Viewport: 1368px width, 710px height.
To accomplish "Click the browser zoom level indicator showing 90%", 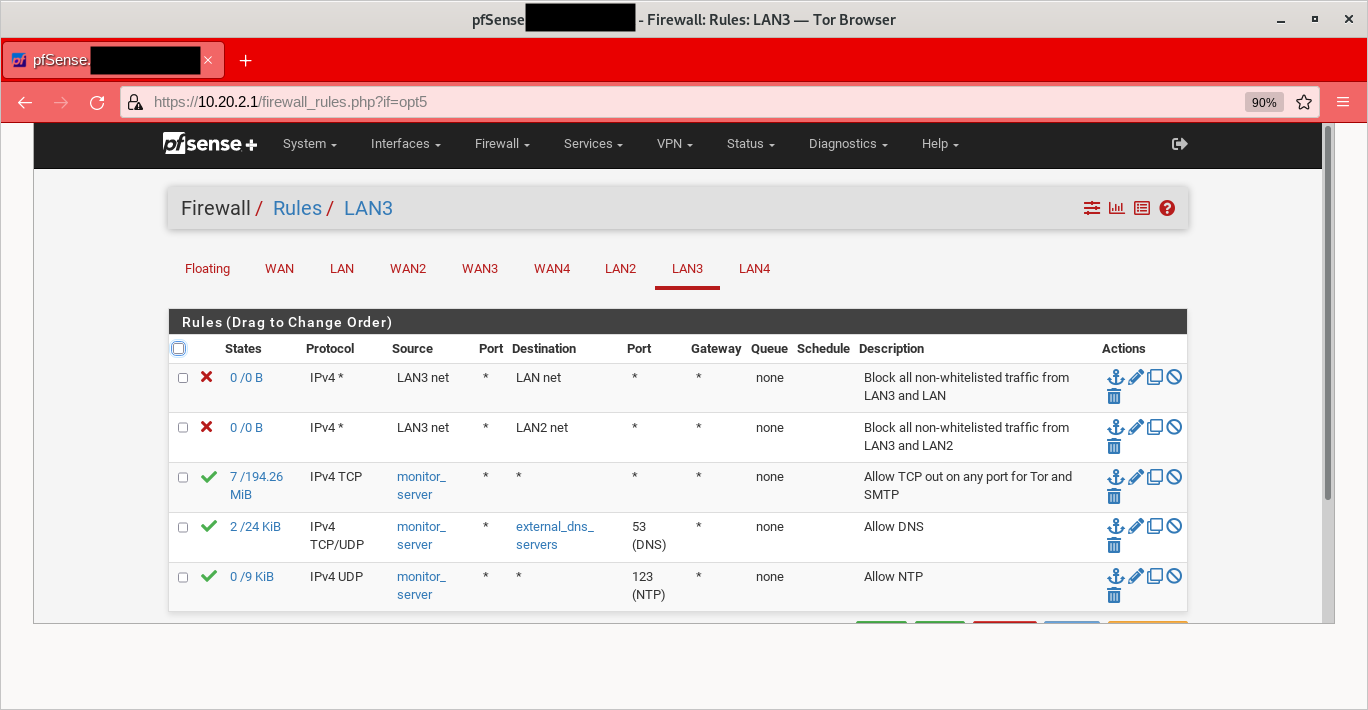I will click(x=1264, y=101).
